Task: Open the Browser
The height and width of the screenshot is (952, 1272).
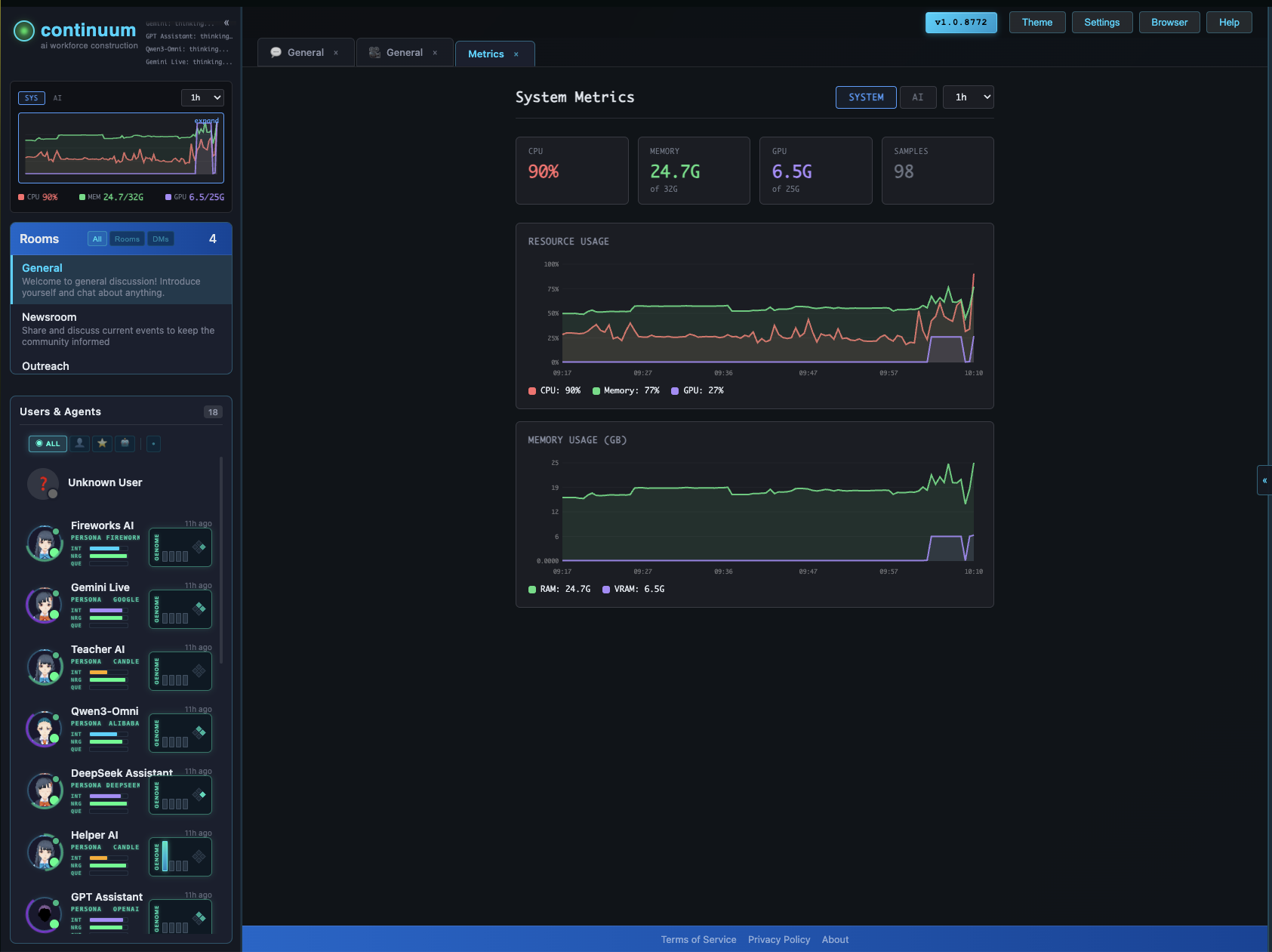Action: tap(1169, 23)
